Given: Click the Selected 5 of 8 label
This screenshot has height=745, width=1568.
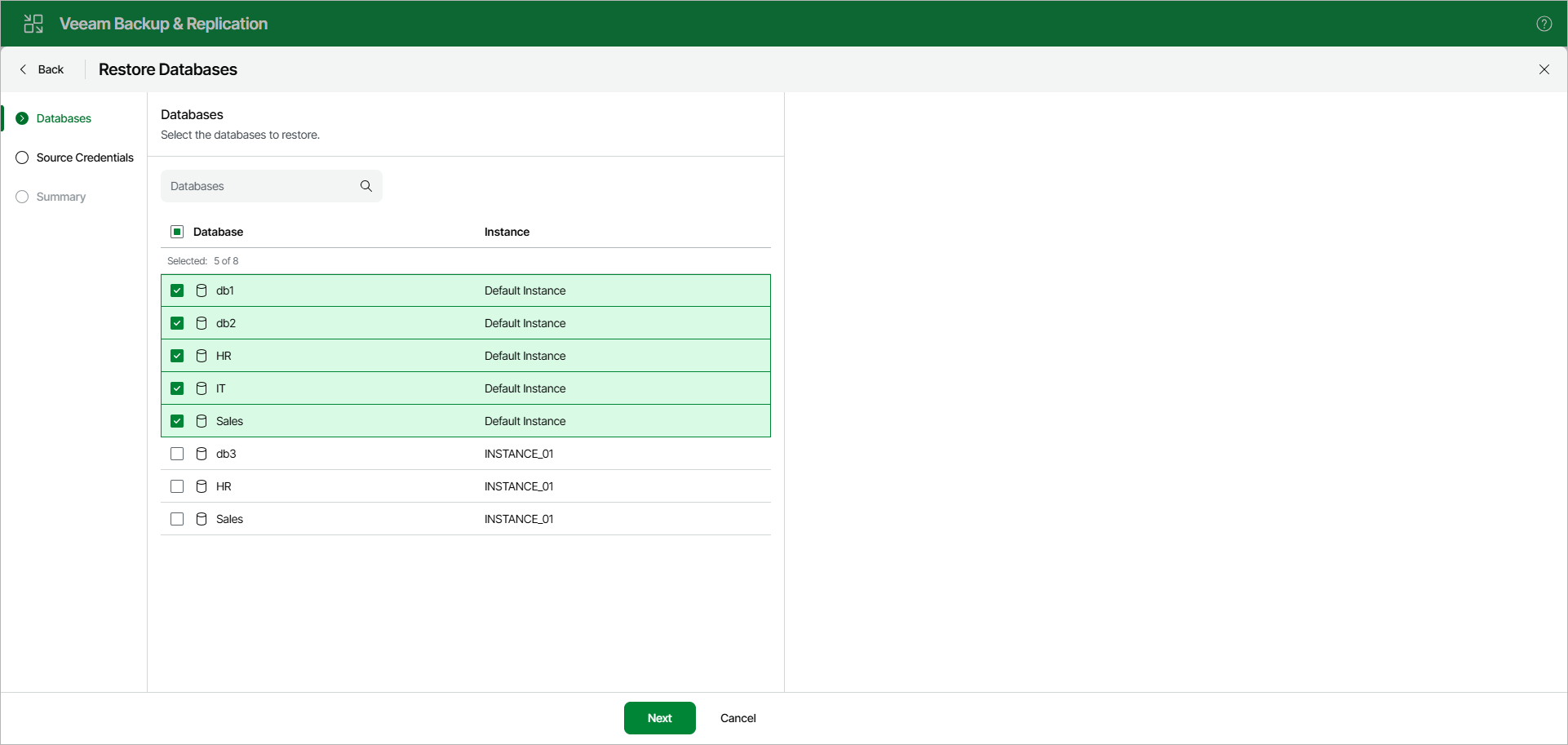Looking at the screenshot, I should point(203,261).
